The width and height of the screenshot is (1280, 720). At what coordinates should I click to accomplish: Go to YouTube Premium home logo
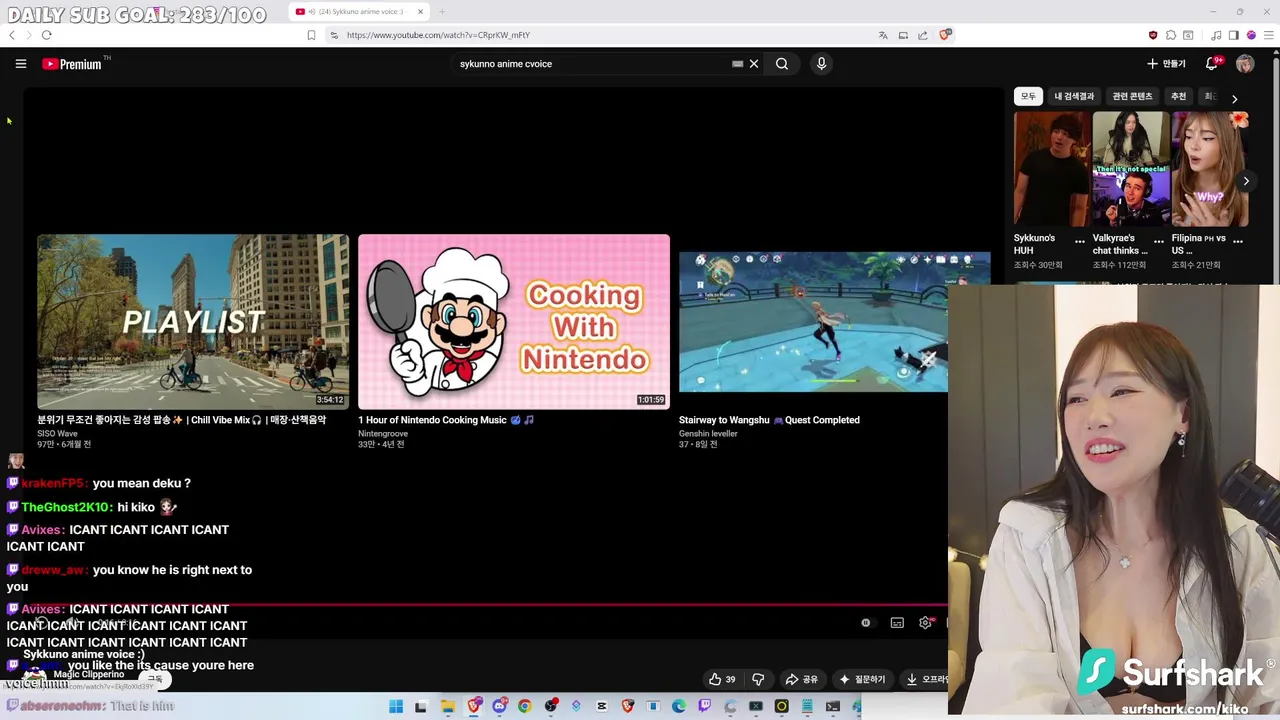[72, 64]
